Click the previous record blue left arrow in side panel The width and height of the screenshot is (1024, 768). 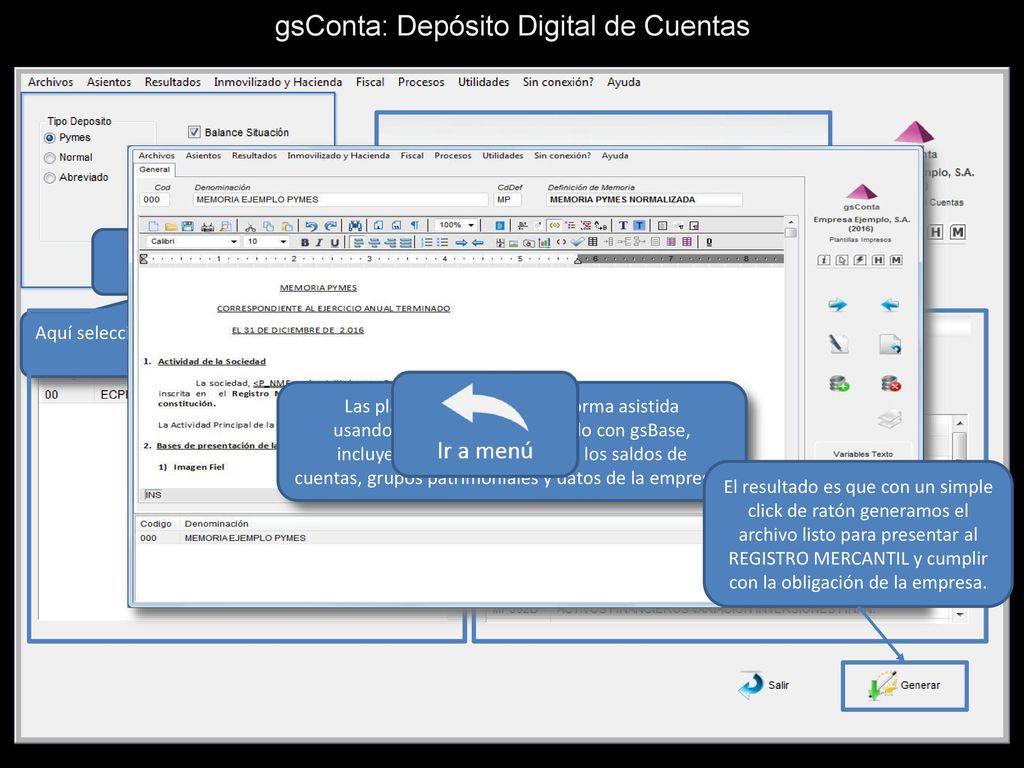(x=889, y=304)
